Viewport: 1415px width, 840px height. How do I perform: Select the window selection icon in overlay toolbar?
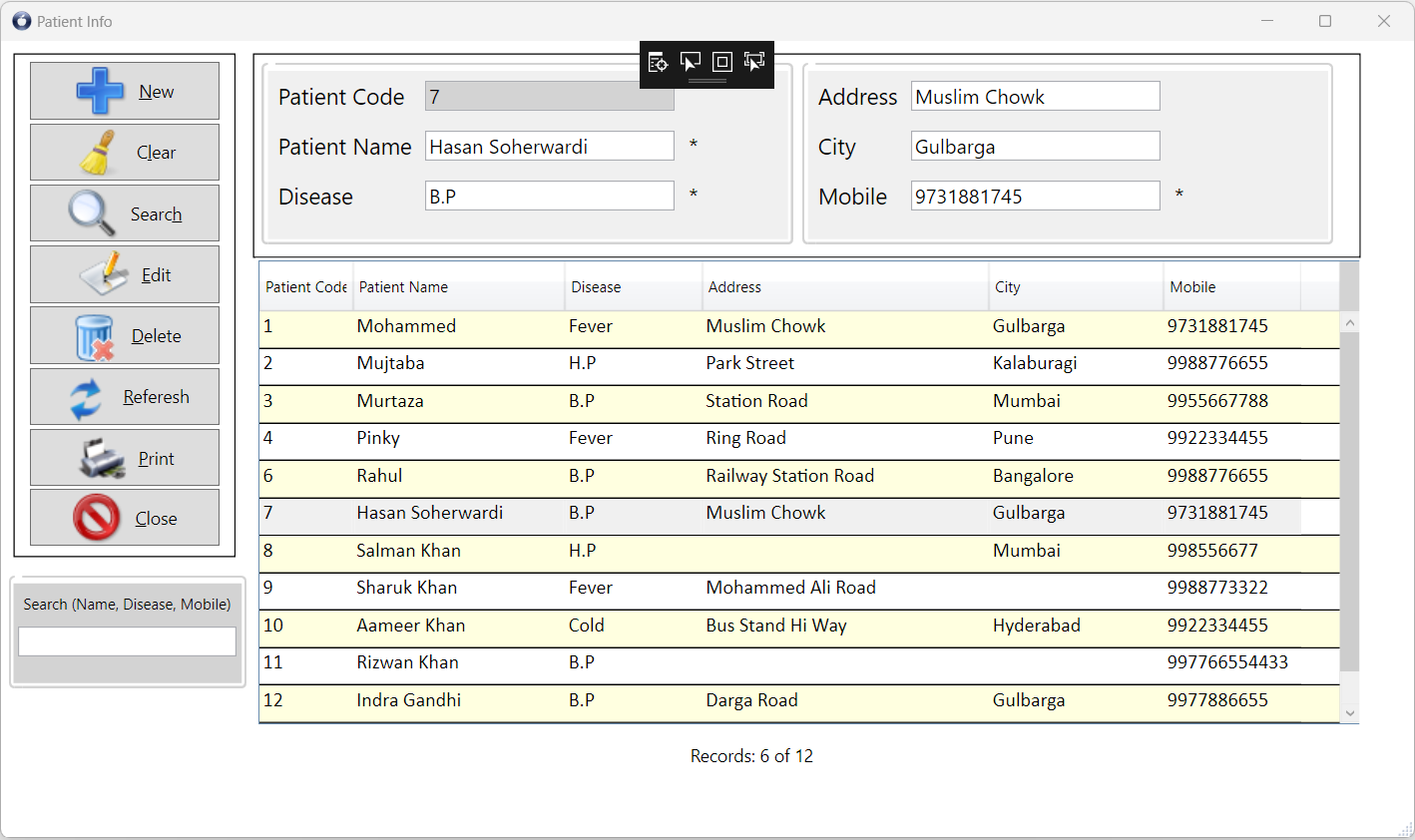690,62
